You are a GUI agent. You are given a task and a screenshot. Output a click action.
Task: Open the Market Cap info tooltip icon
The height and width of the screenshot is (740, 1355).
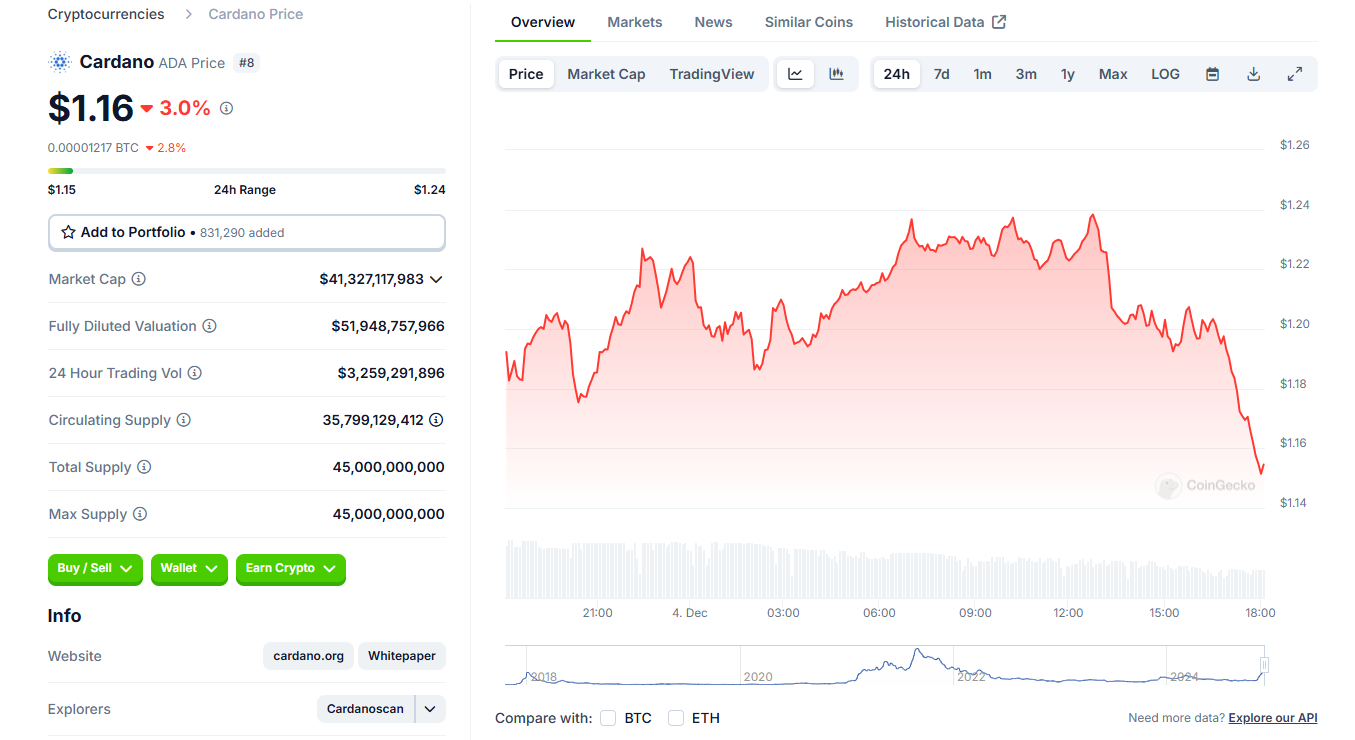pyautogui.click(x=139, y=279)
